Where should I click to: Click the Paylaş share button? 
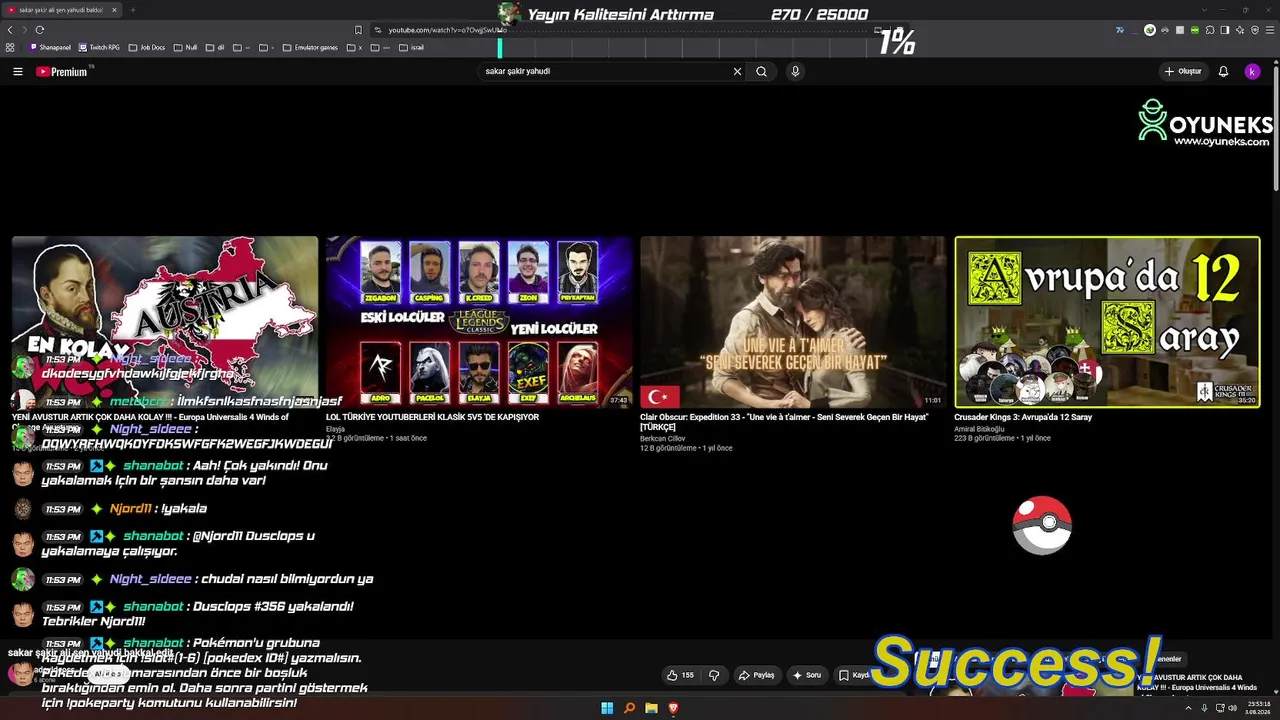pos(757,675)
